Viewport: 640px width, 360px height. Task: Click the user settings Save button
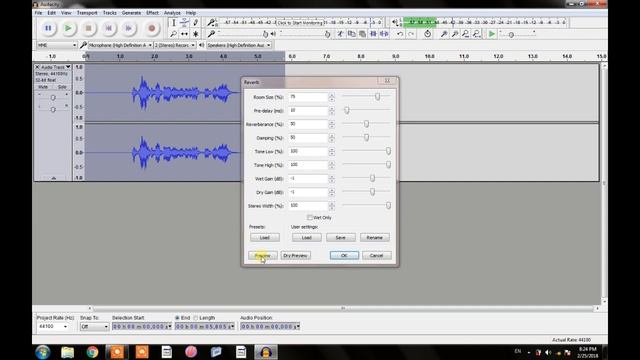coord(340,238)
